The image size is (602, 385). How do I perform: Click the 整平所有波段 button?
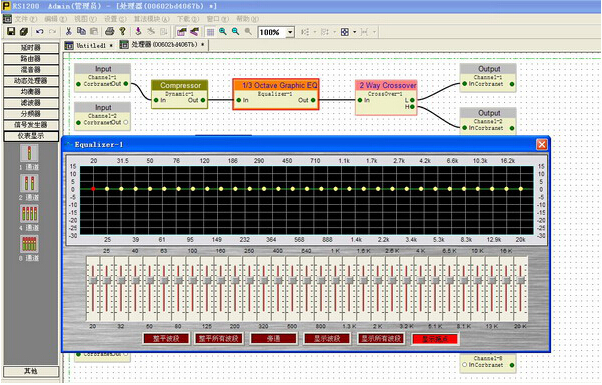click(219, 339)
